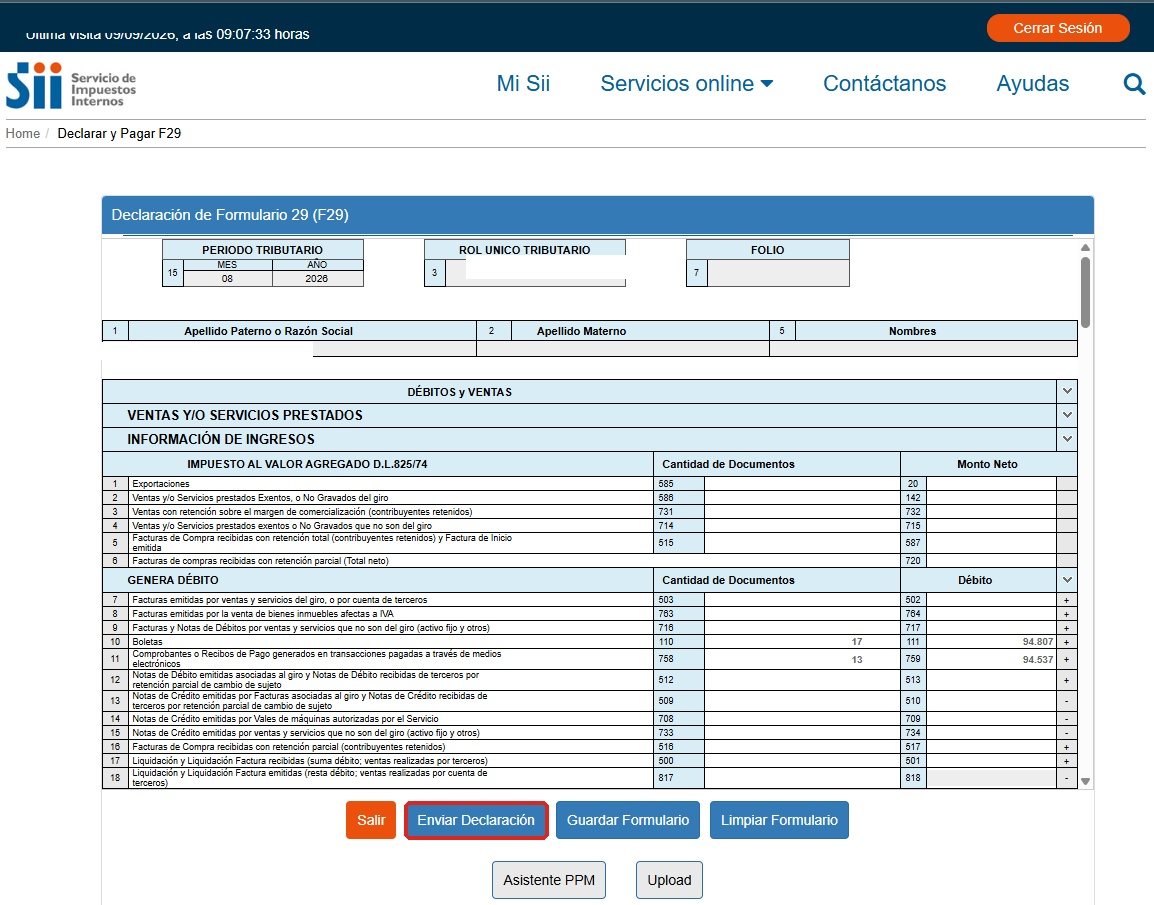Click the Nombres input field
1154x905 pixels.
(924, 349)
